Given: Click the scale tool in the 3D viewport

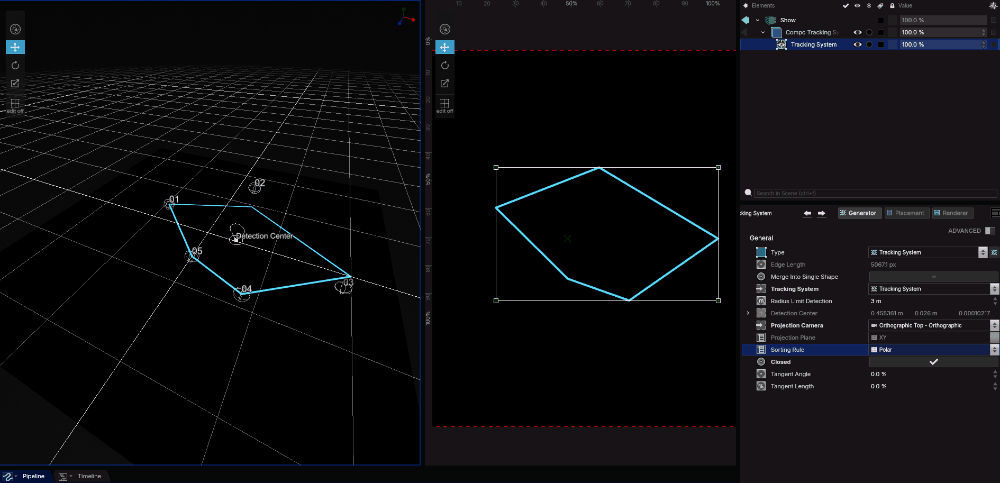Looking at the screenshot, I should coord(15,83).
